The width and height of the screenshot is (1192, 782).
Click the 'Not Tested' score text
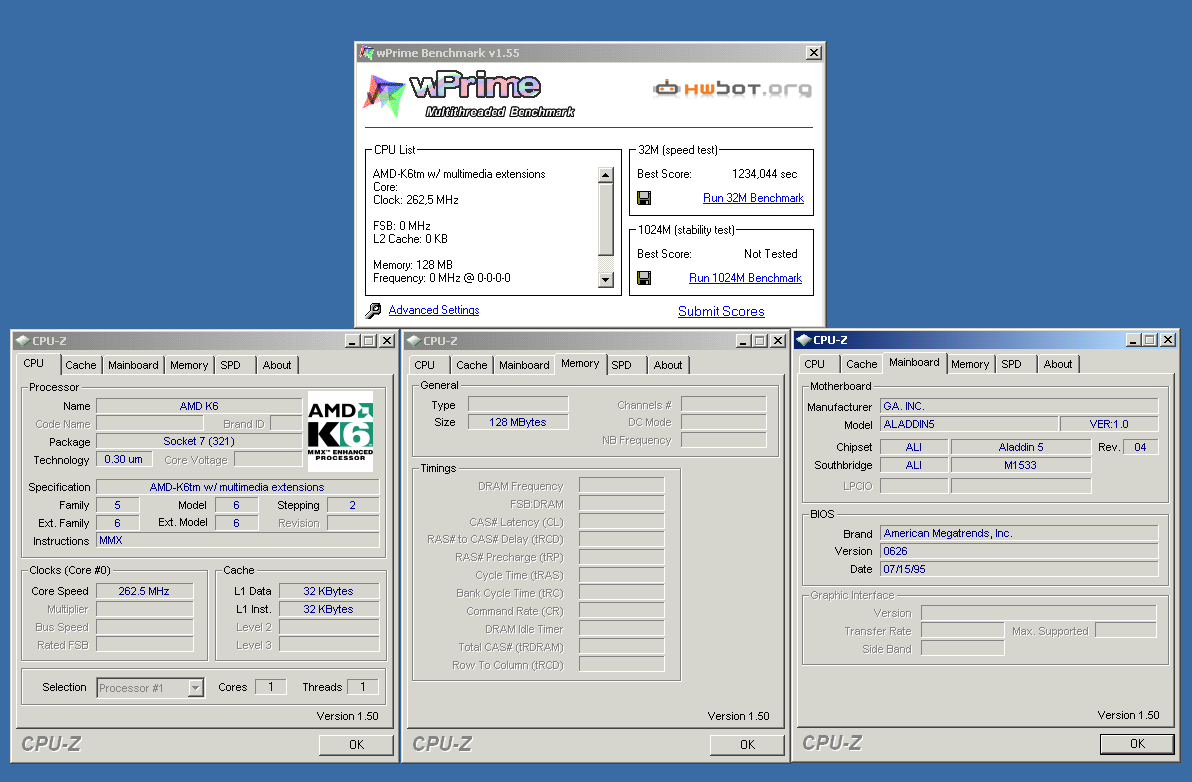click(770, 254)
